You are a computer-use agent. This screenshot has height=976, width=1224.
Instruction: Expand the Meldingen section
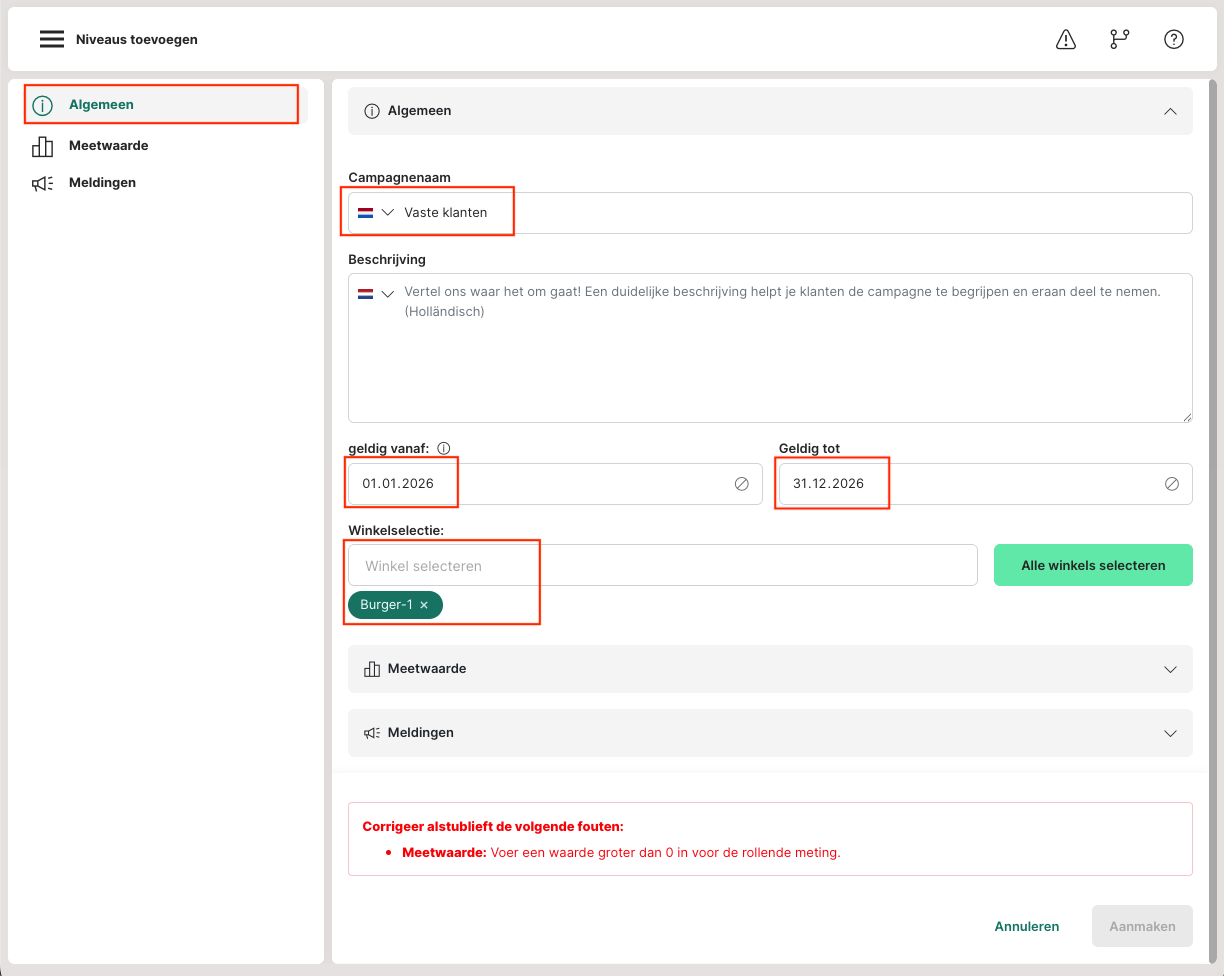coord(1170,733)
